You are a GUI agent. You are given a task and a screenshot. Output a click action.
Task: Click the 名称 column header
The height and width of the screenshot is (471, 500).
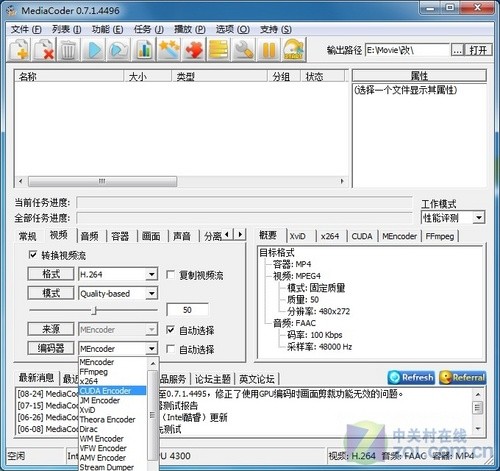pyautogui.click(x=69, y=77)
